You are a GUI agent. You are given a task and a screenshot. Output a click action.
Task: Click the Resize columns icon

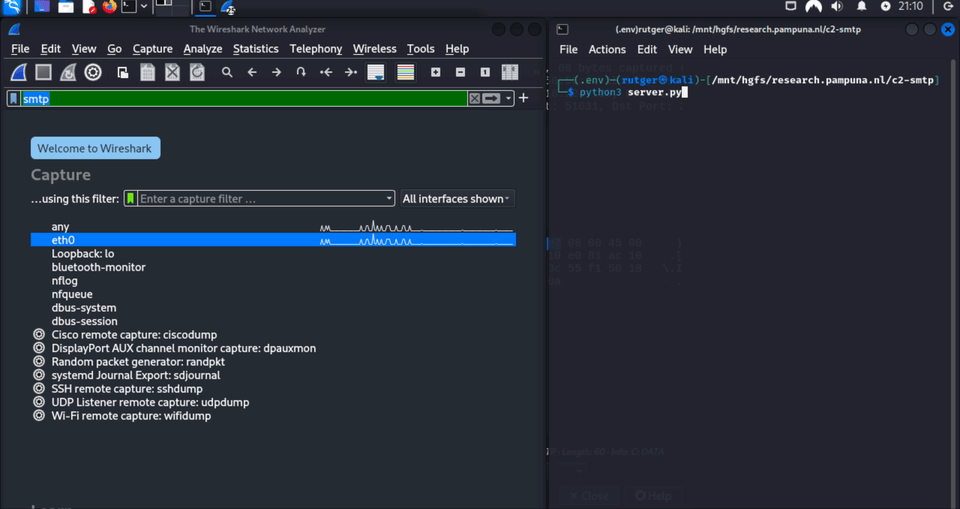(510, 72)
